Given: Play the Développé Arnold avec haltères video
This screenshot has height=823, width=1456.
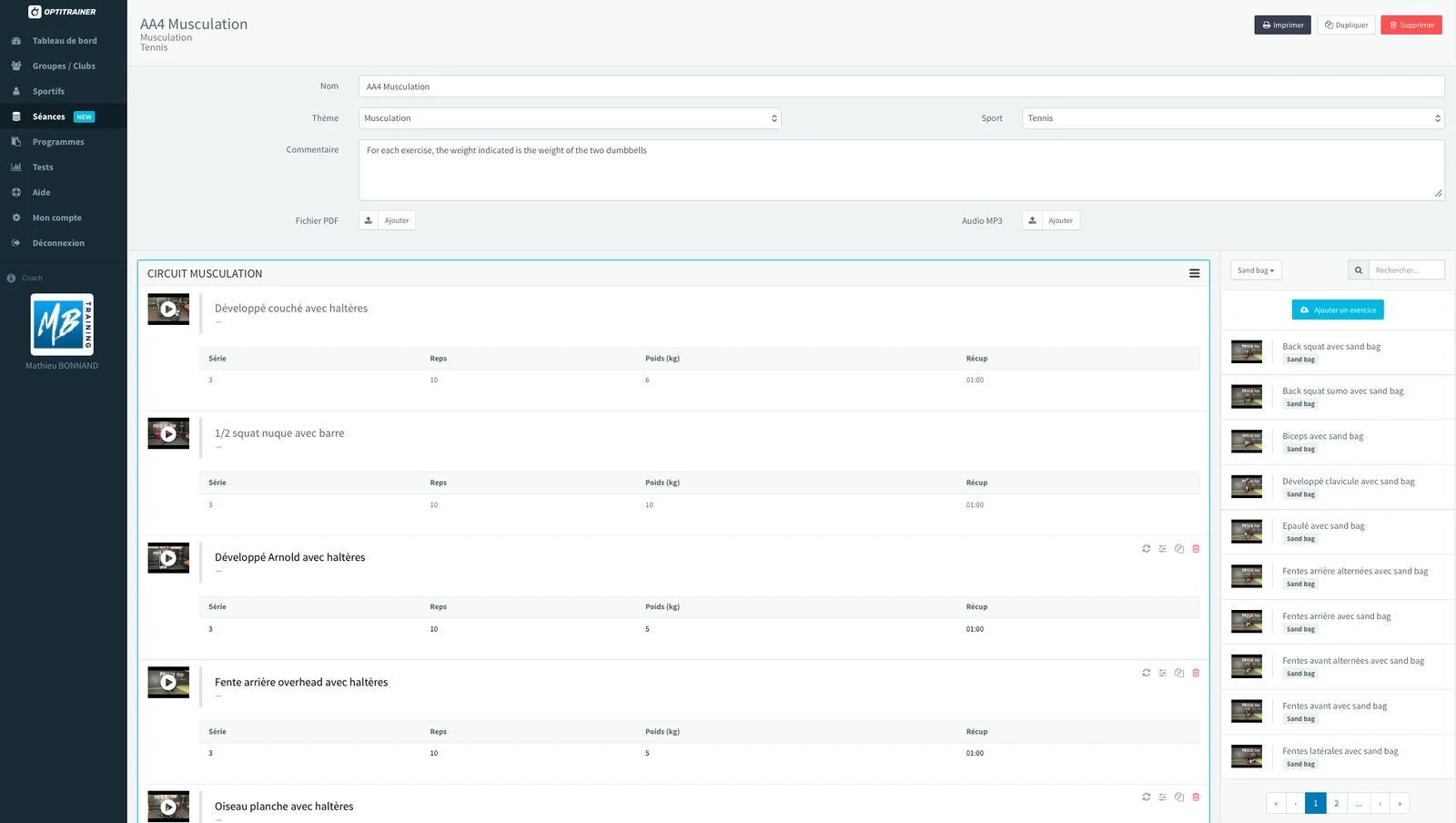Looking at the screenshot, I should tap(168, 558).
